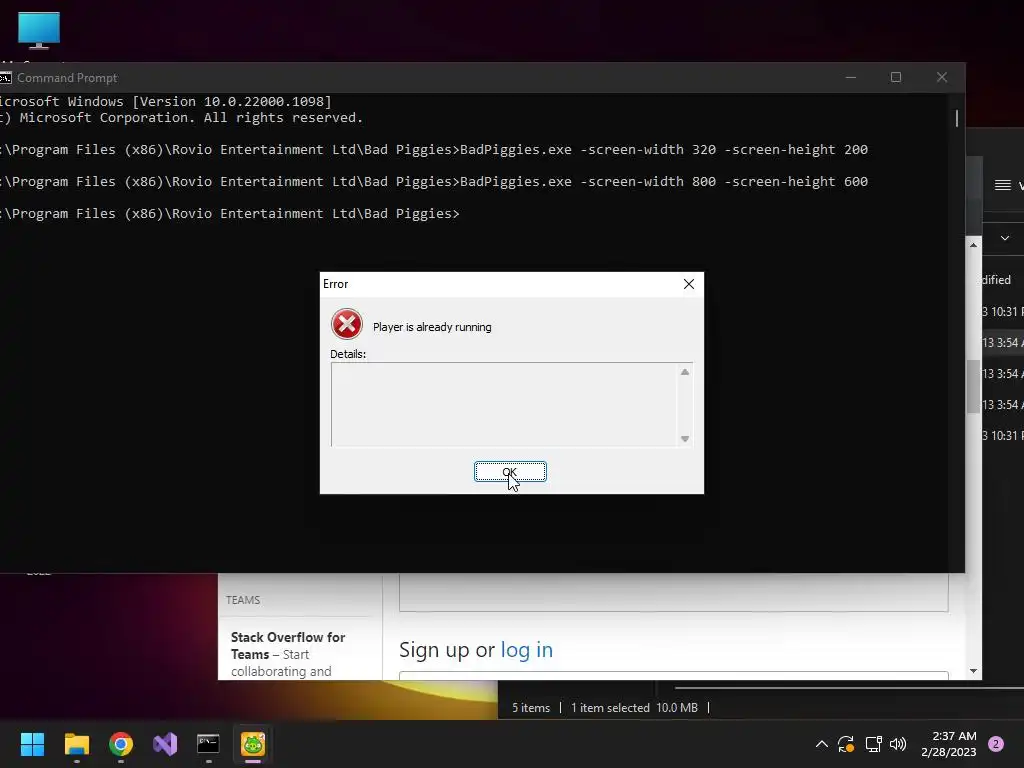Click the command line with screen-width 320
The width and height of the screenshot is (1024, 768).
pos(434,150)
